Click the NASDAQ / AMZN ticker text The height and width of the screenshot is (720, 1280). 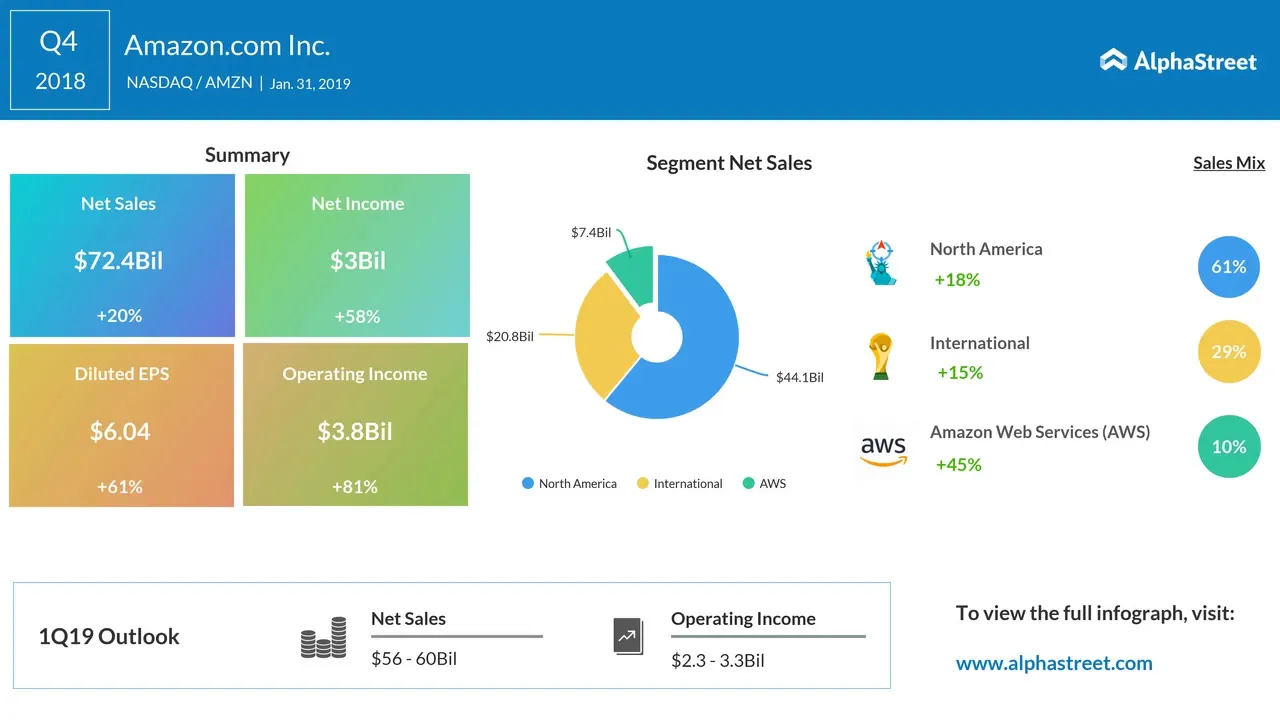tap(190, 84)
